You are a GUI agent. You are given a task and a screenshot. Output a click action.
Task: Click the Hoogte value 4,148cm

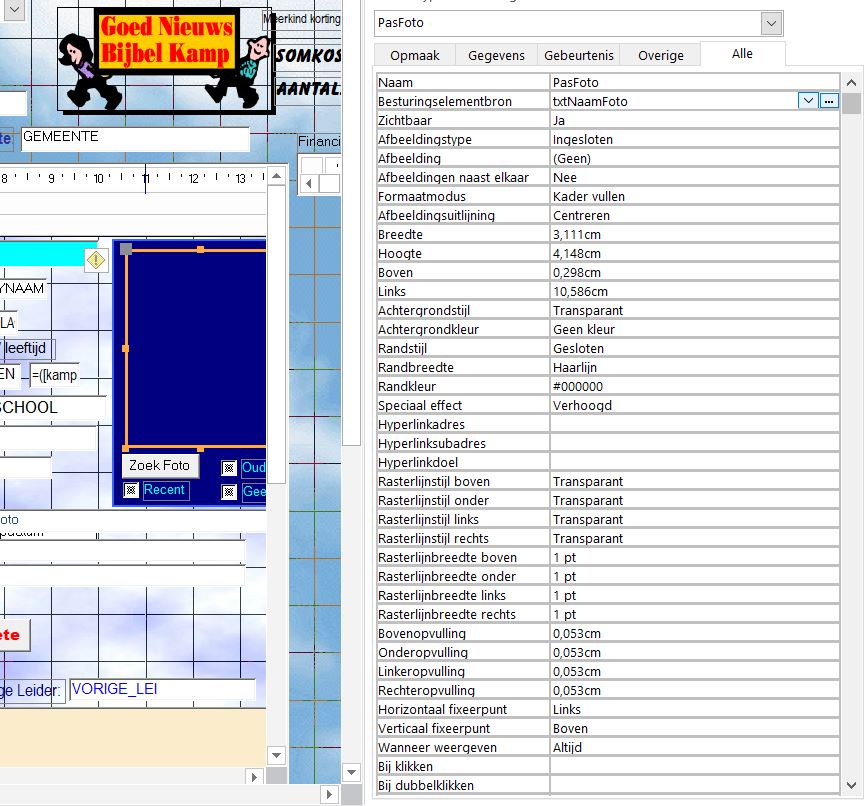(x=694, y=253)
